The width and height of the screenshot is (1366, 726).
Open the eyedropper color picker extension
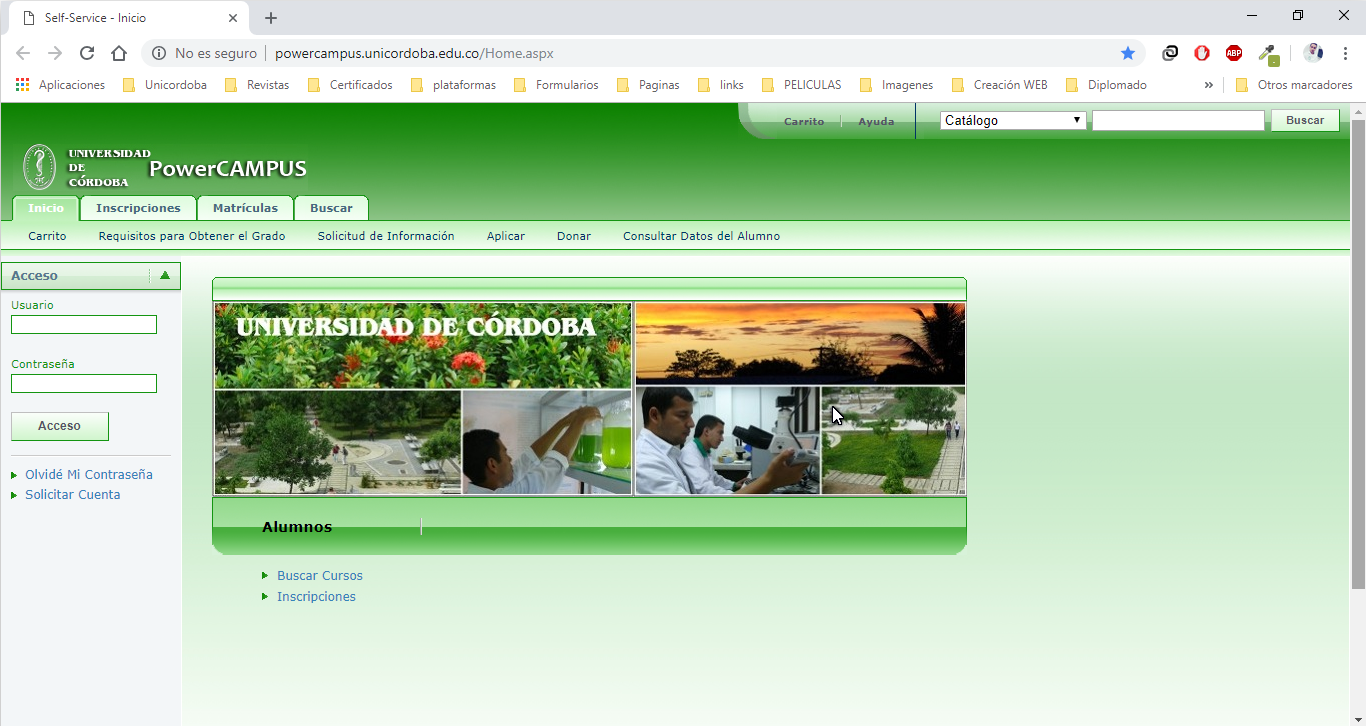tap(1268, 54)
